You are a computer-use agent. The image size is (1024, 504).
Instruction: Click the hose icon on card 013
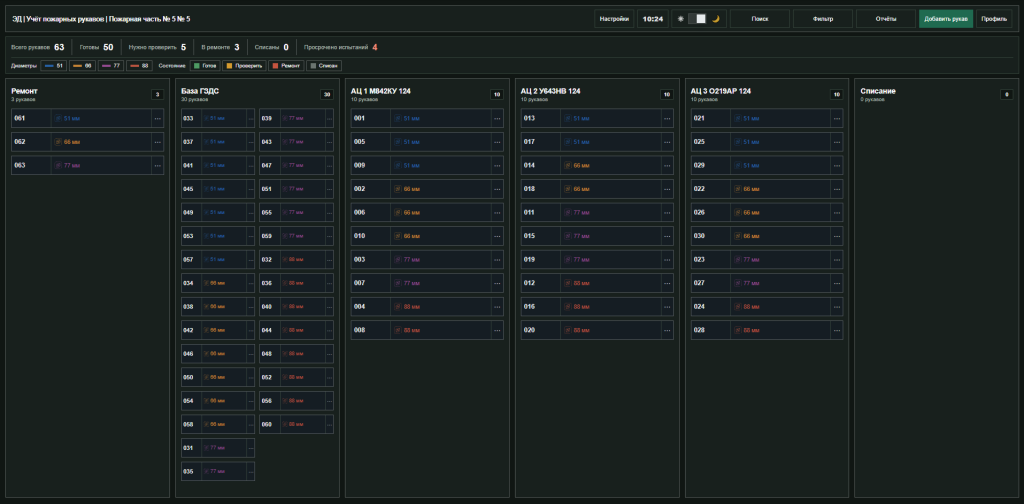pos(568,118)
